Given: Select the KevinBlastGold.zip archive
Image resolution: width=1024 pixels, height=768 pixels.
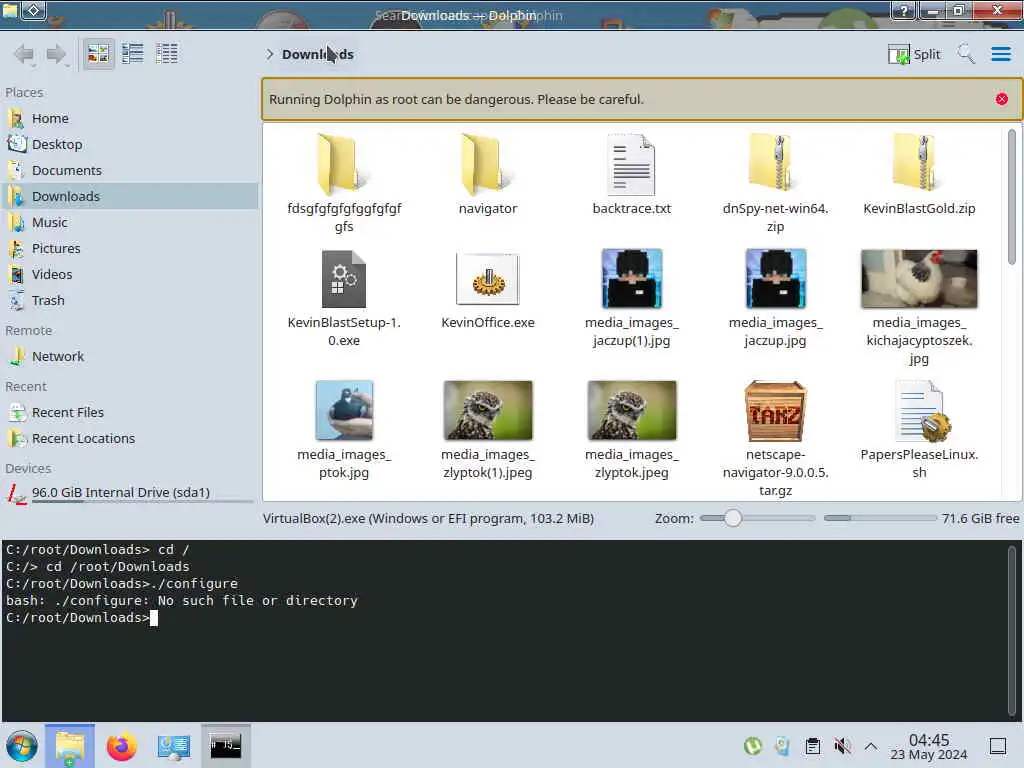Looking at the screenshot, I should pyautogui.click(x=919, y=174).
